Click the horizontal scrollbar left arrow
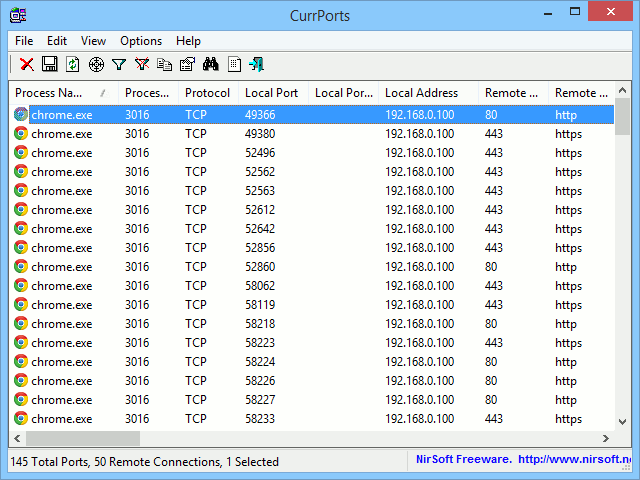Image resolution: width=640 pixels, height=480 pixels. pyautogui.click(x=17, y=438)
